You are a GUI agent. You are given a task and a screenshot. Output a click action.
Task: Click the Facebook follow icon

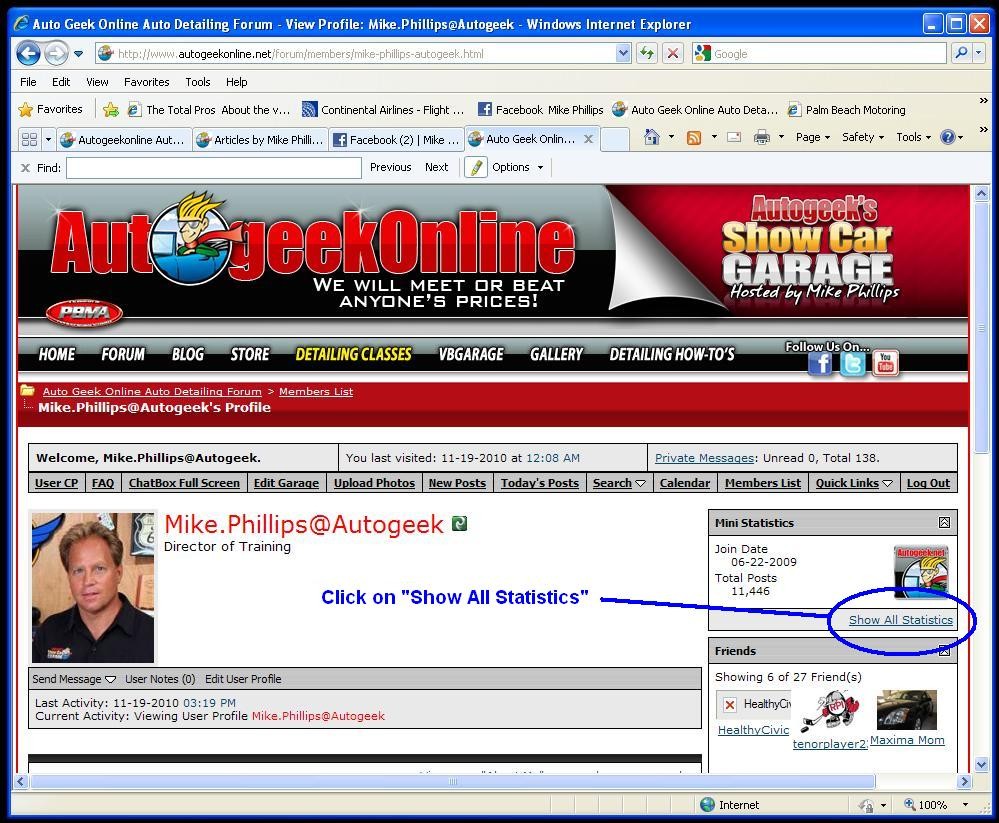[x=821, y=364]
